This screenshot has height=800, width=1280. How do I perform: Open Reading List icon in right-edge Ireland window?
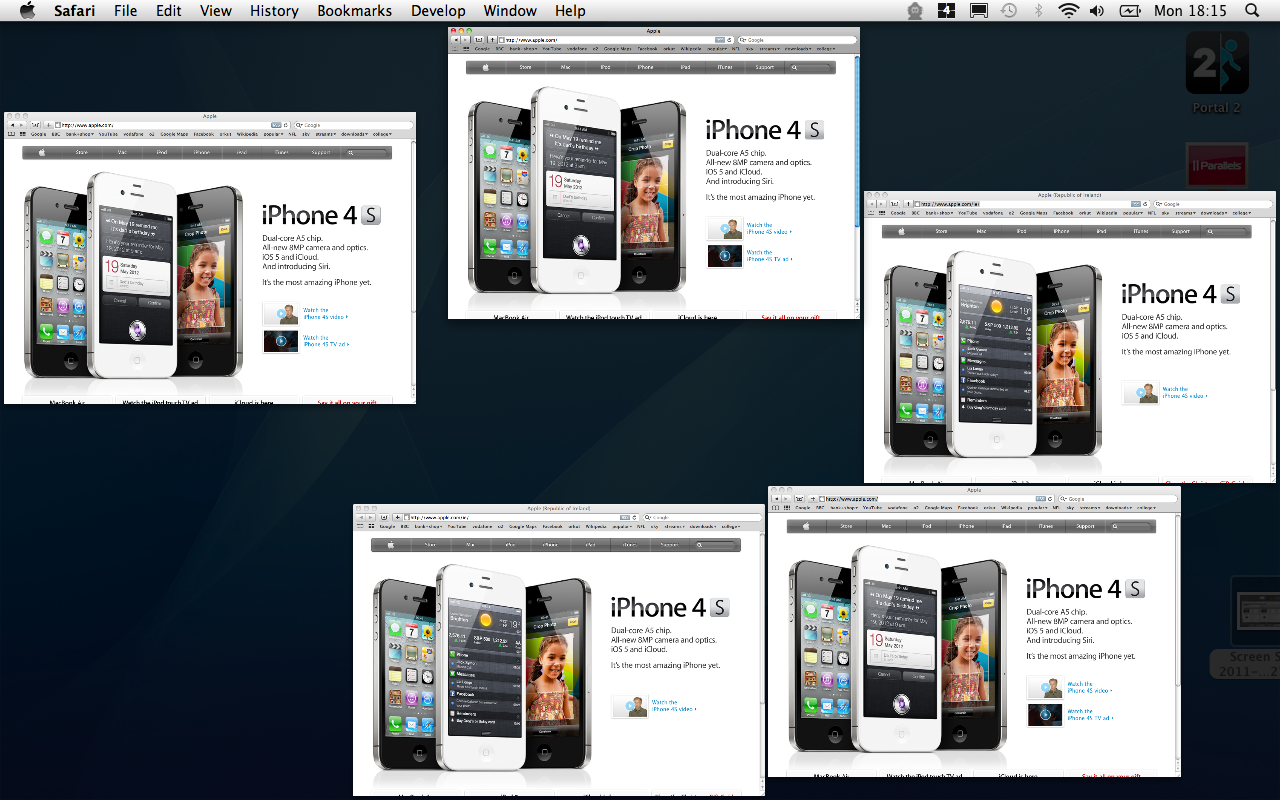coord(870,213)
